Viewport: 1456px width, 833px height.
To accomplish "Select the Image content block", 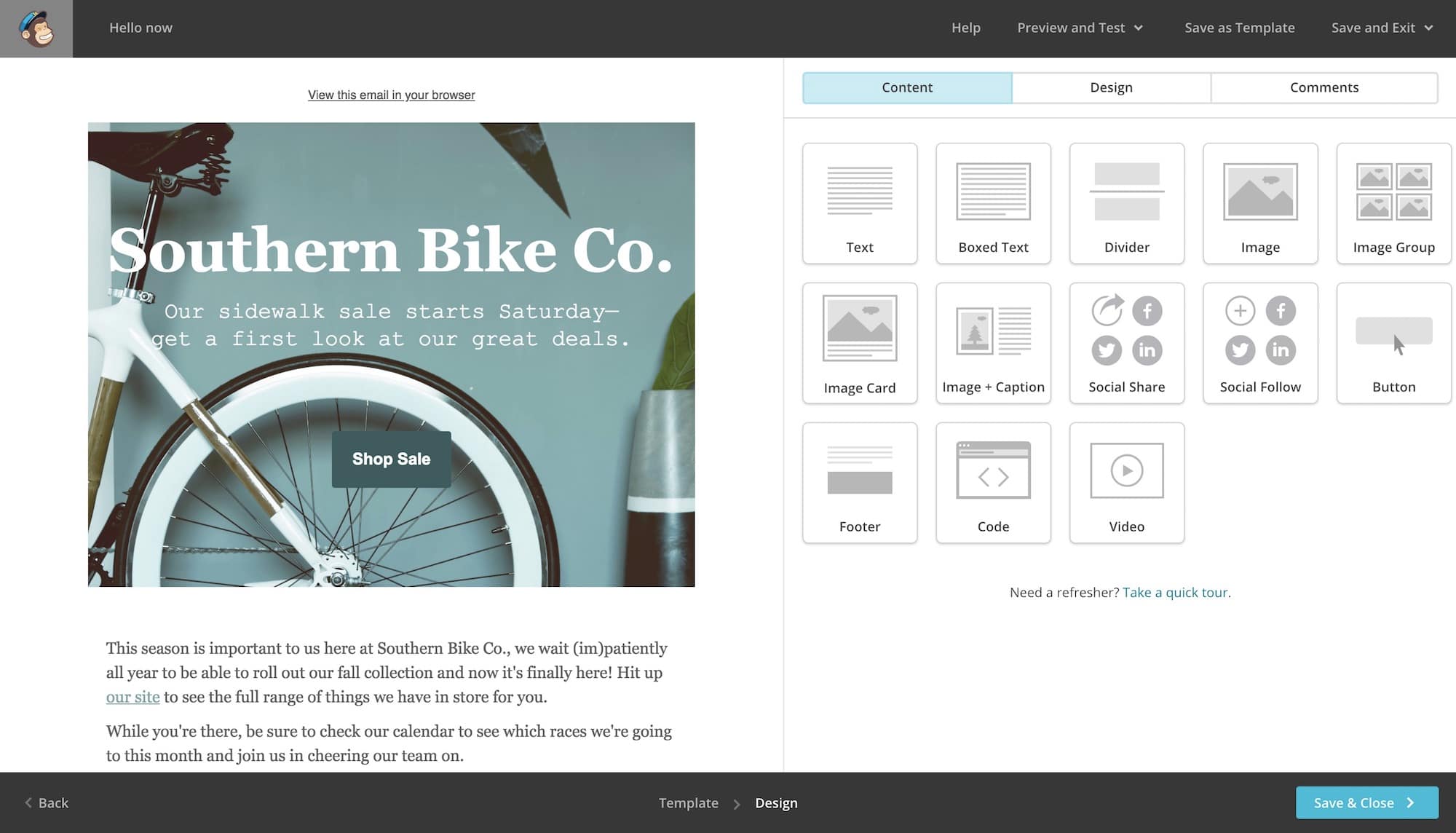I will pyautogui.click(x=1260, y=202).
